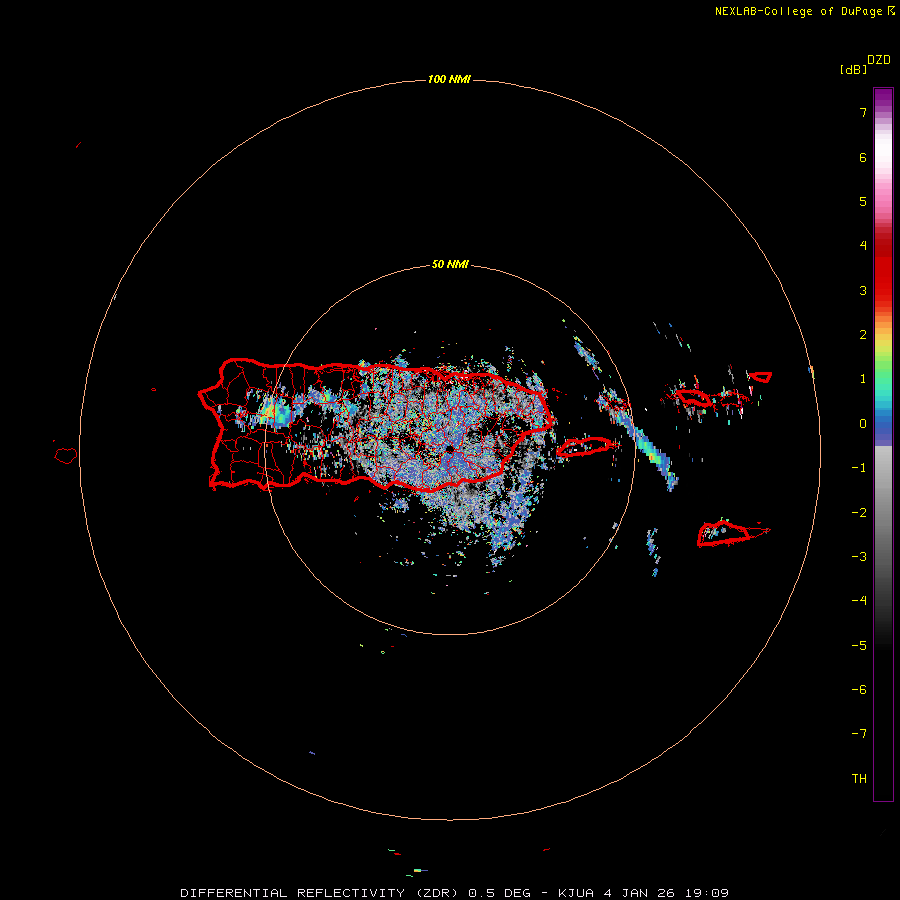Click the 50 NMI range ring label
Screen dimensions: 900x900
pos(450,264)
